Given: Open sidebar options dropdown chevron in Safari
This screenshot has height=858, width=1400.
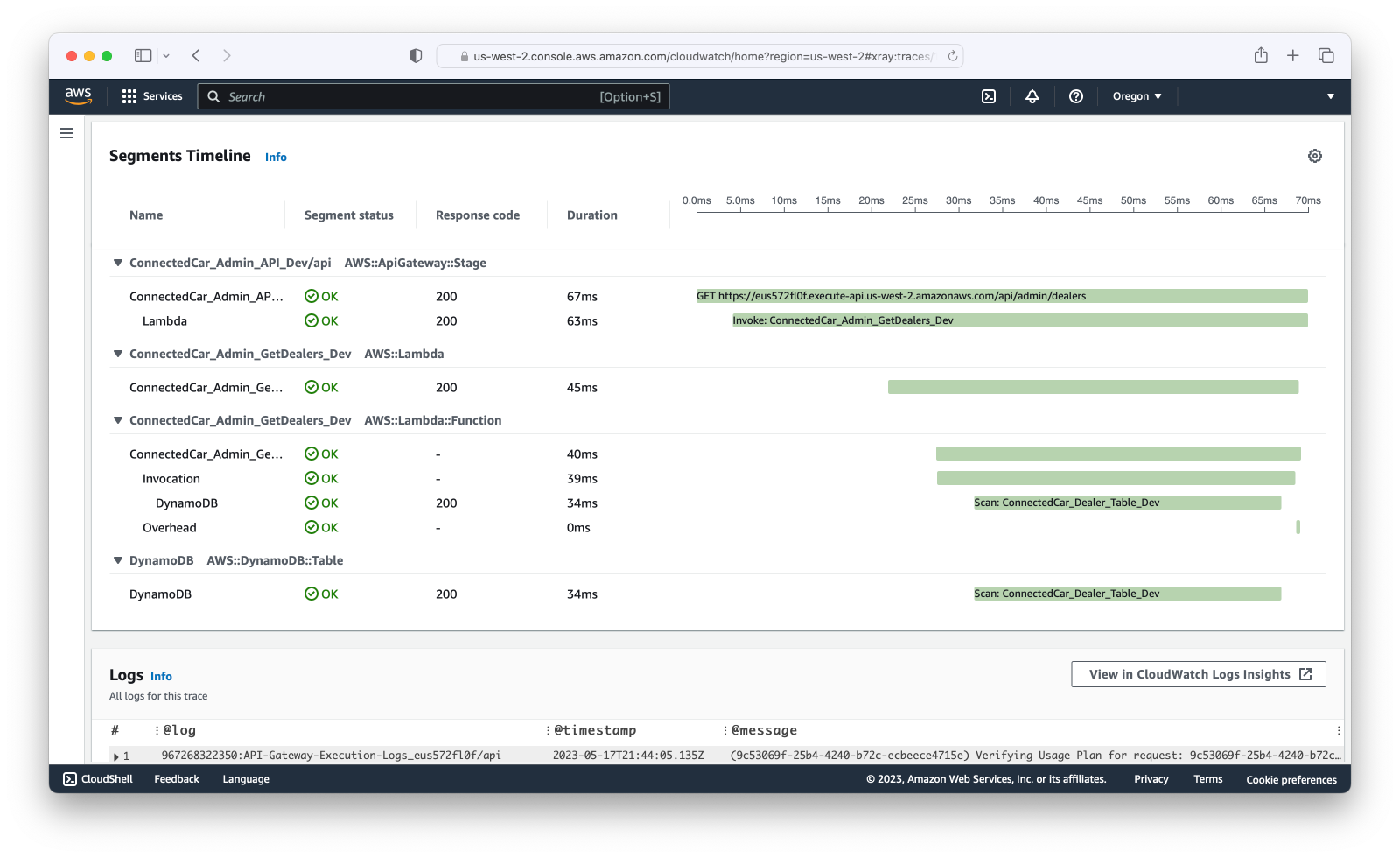Looking at the screenshot, I should tap(166, 56).
